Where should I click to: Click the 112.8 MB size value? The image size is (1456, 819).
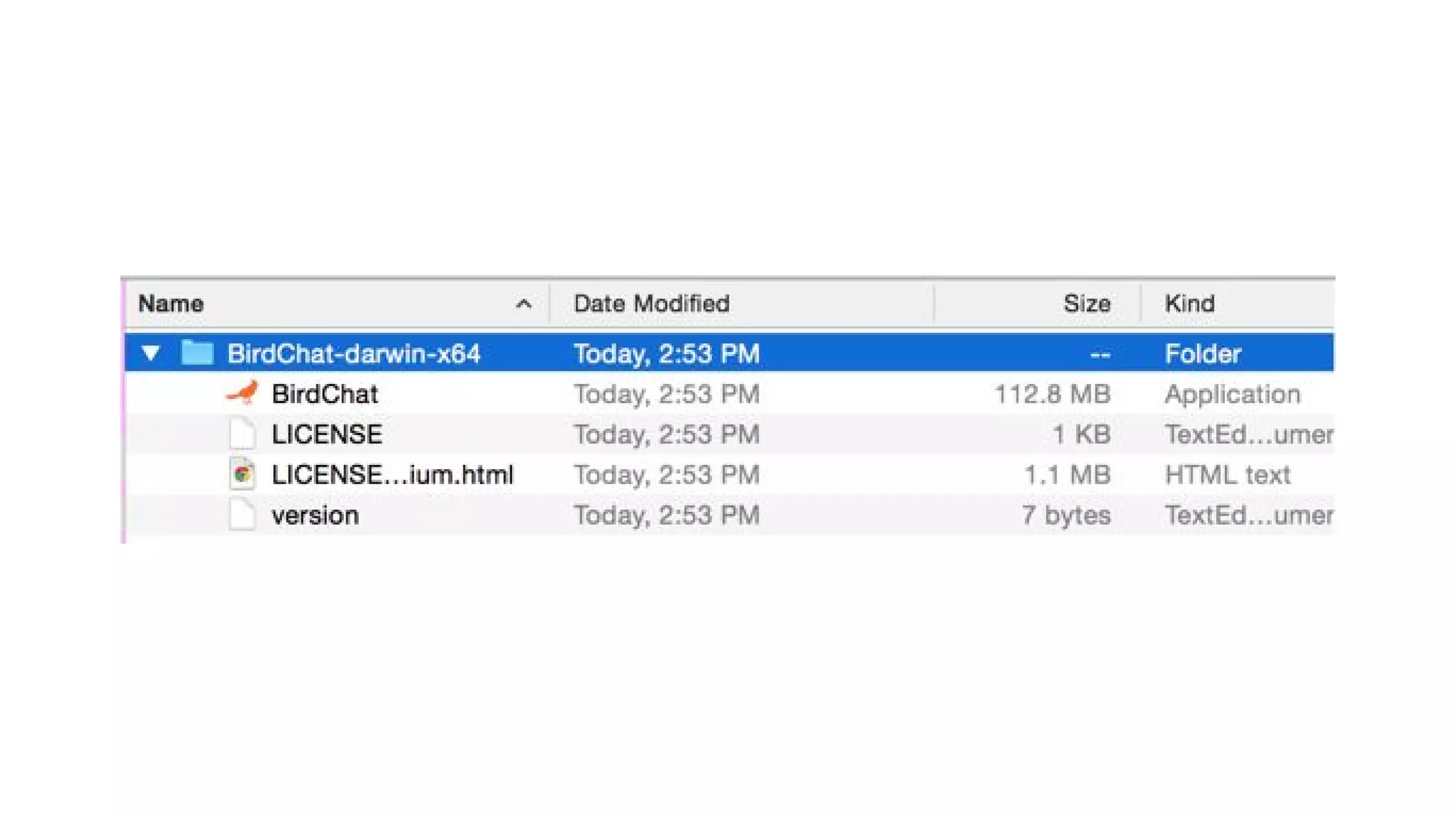tap(1052, 394)
